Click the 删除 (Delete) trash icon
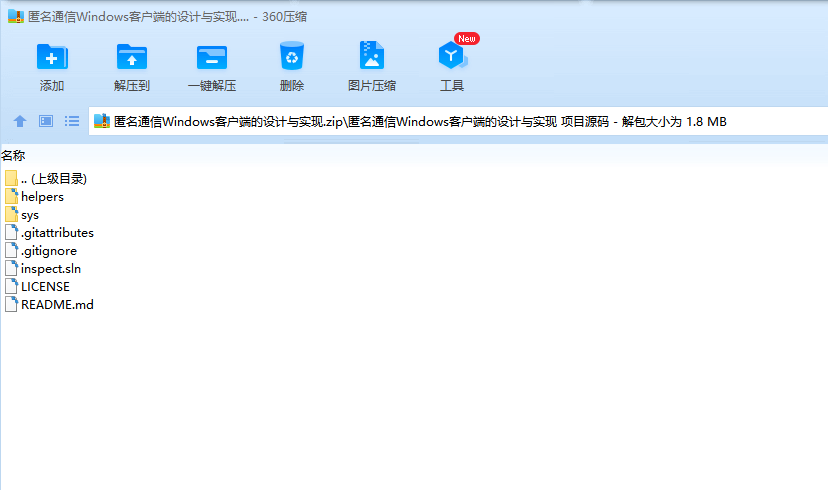The width and height of the screenshot is (828, 490). pos(291,56)
